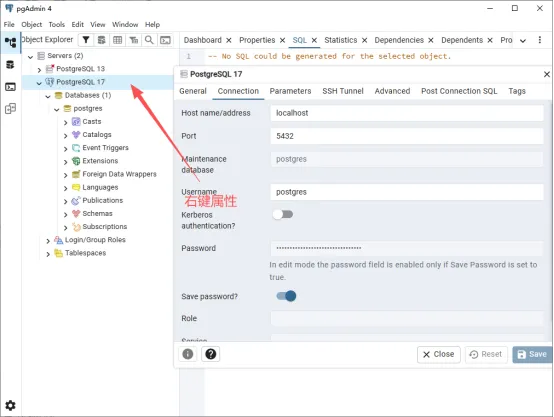Collapse the postgres database node

(x=57, y=110)
